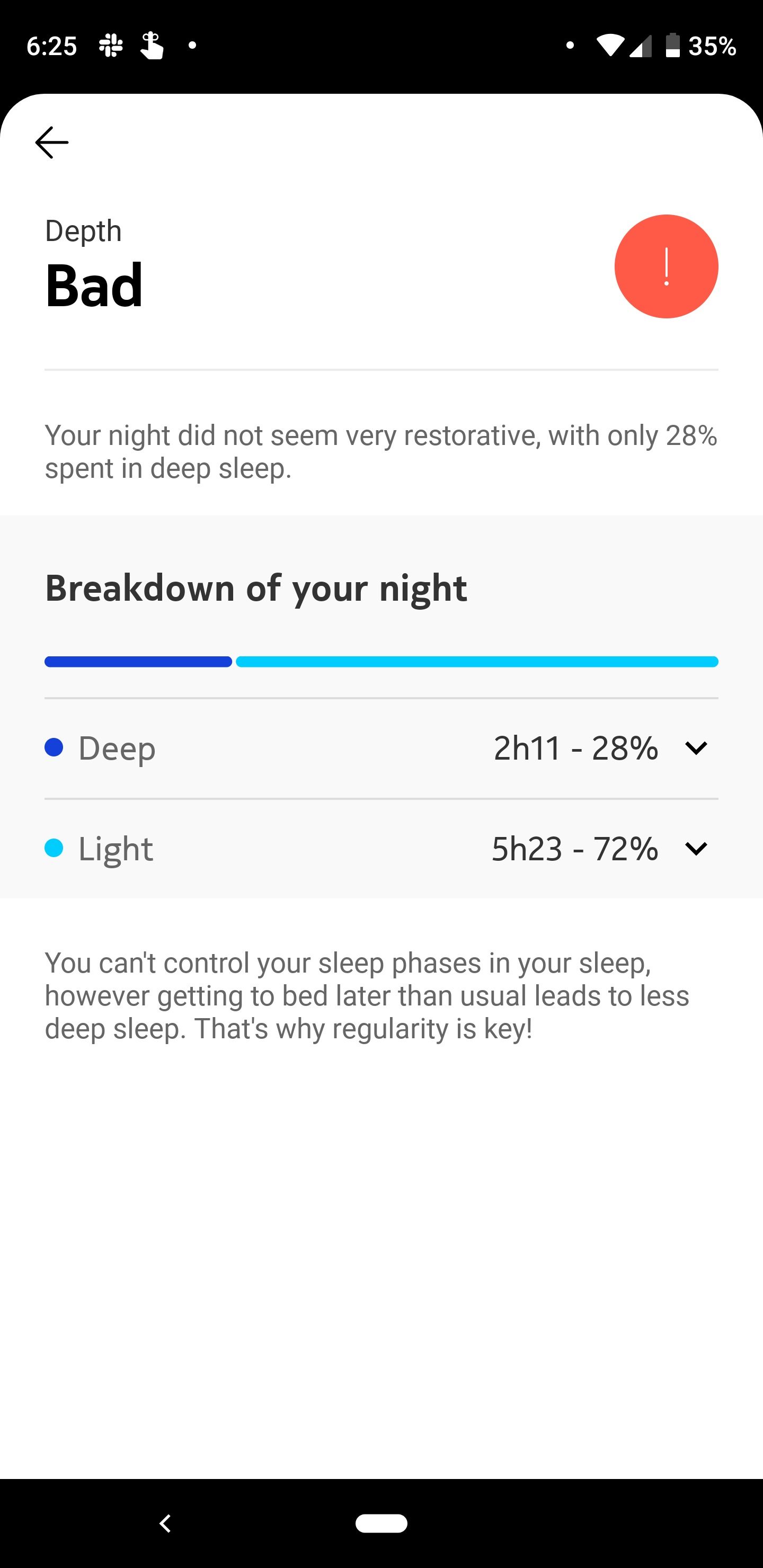Image resolution: width=763 pixels, height=1568 pixels.
Task: Expand the Deep sleep row chevron
Action: pos(695,747)
